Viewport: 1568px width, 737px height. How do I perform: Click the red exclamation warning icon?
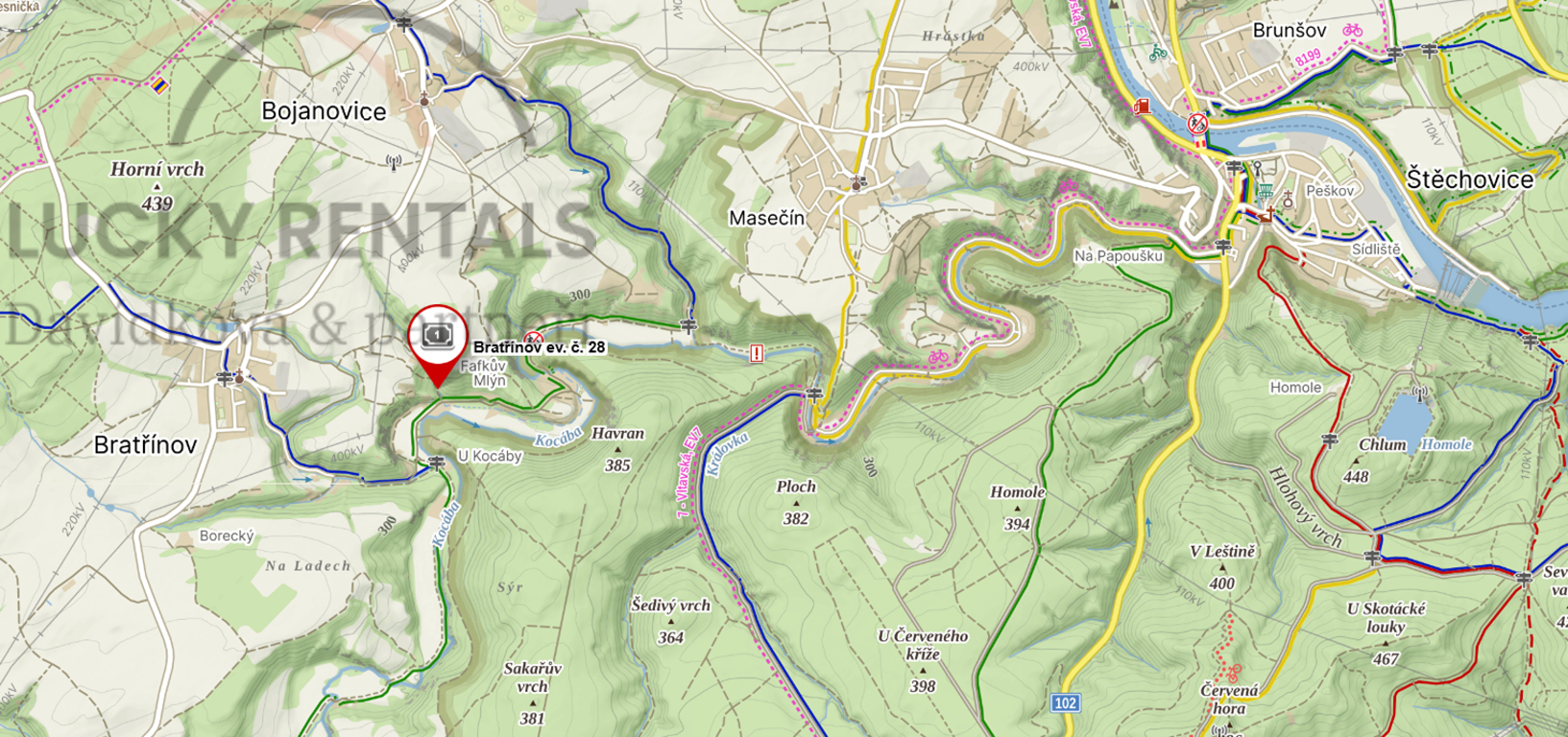click(x=757, y=353)
